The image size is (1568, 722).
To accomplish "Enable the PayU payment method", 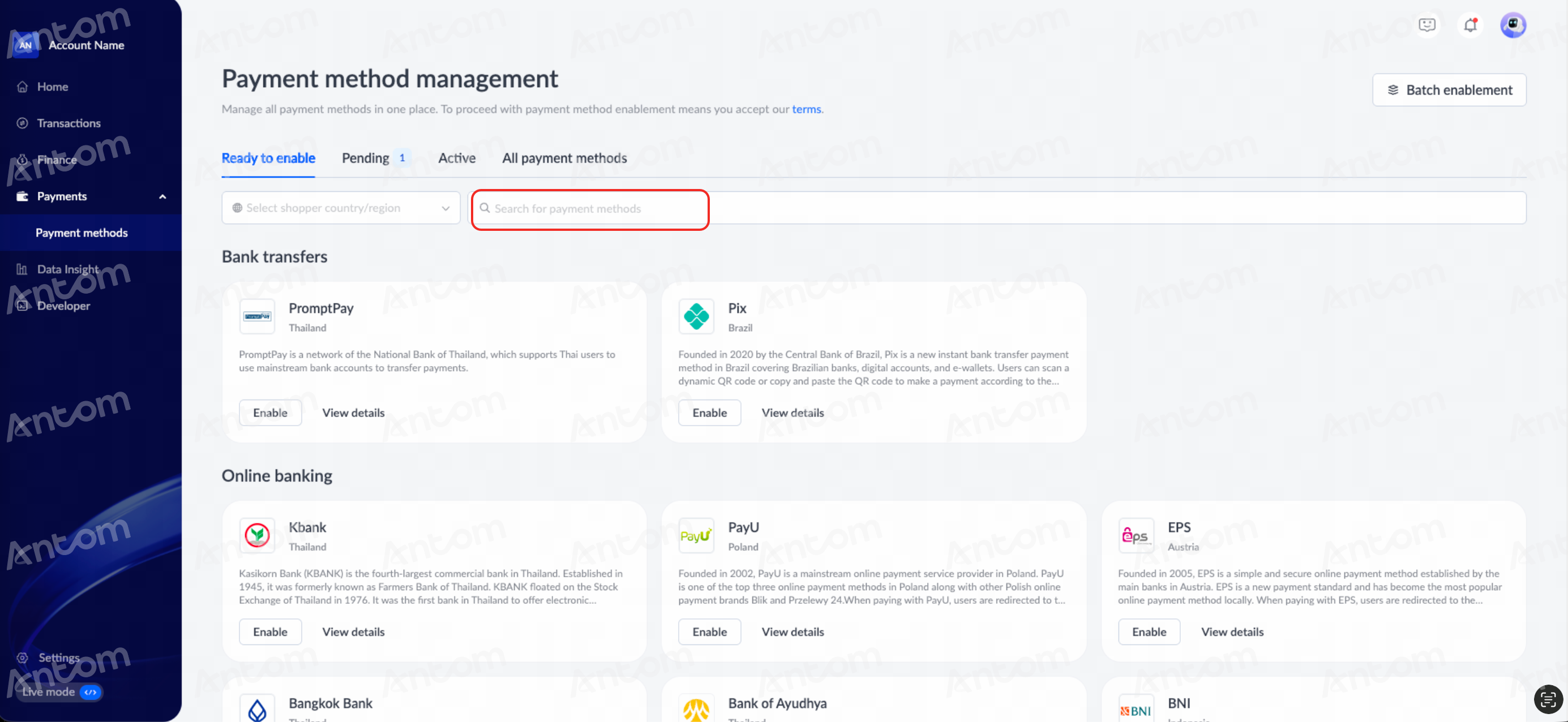I will [x=710, y=632].
